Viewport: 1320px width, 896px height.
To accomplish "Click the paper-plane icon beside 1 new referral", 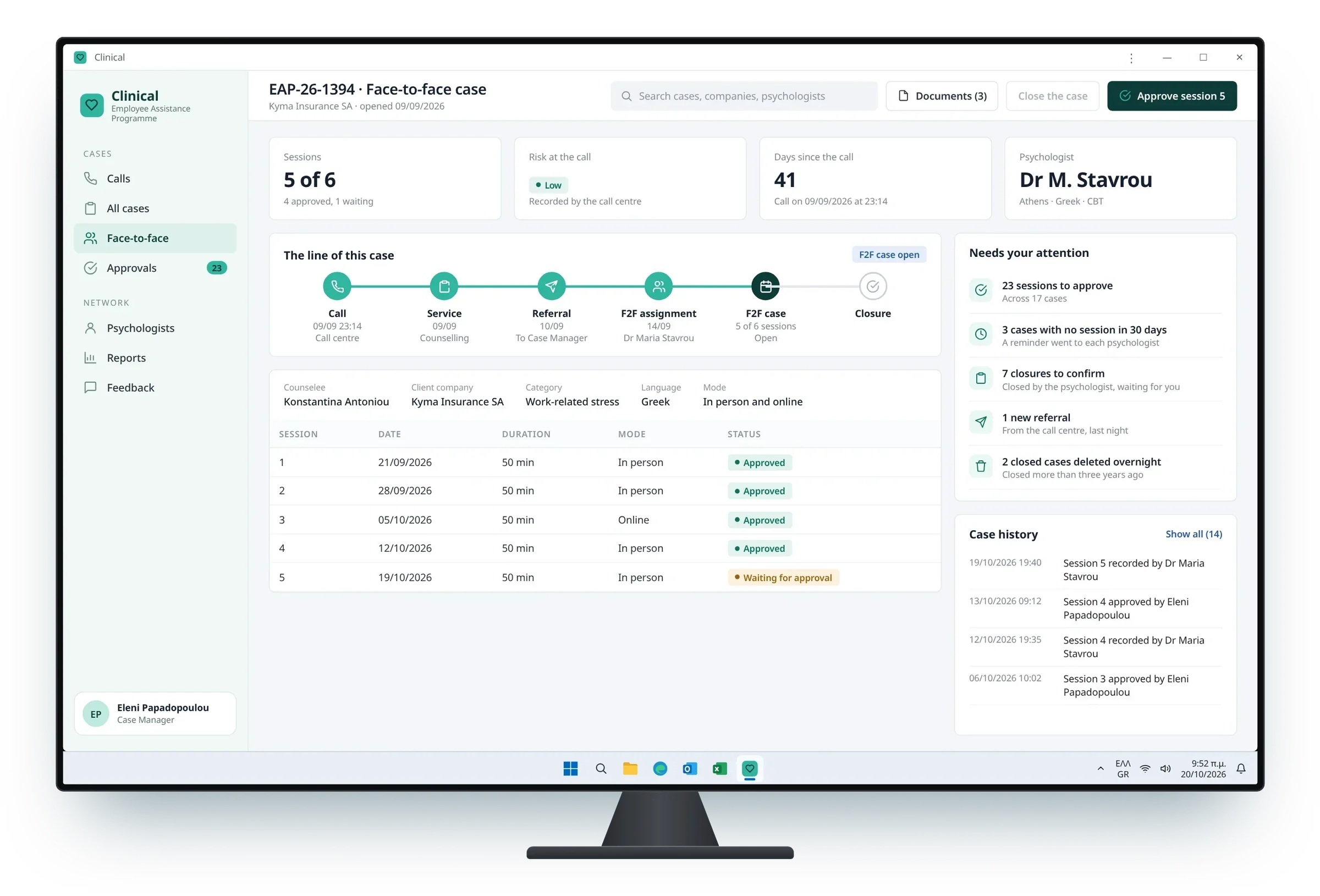I will pos(980,422).
